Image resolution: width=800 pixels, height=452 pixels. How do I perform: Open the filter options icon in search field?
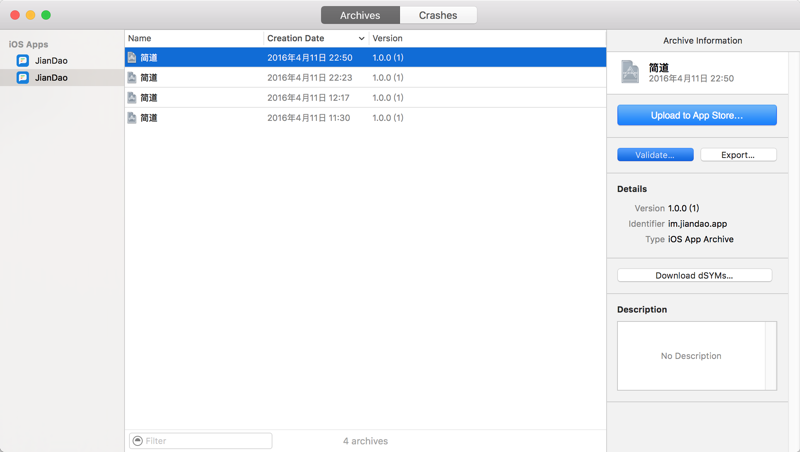pos(137,441)
